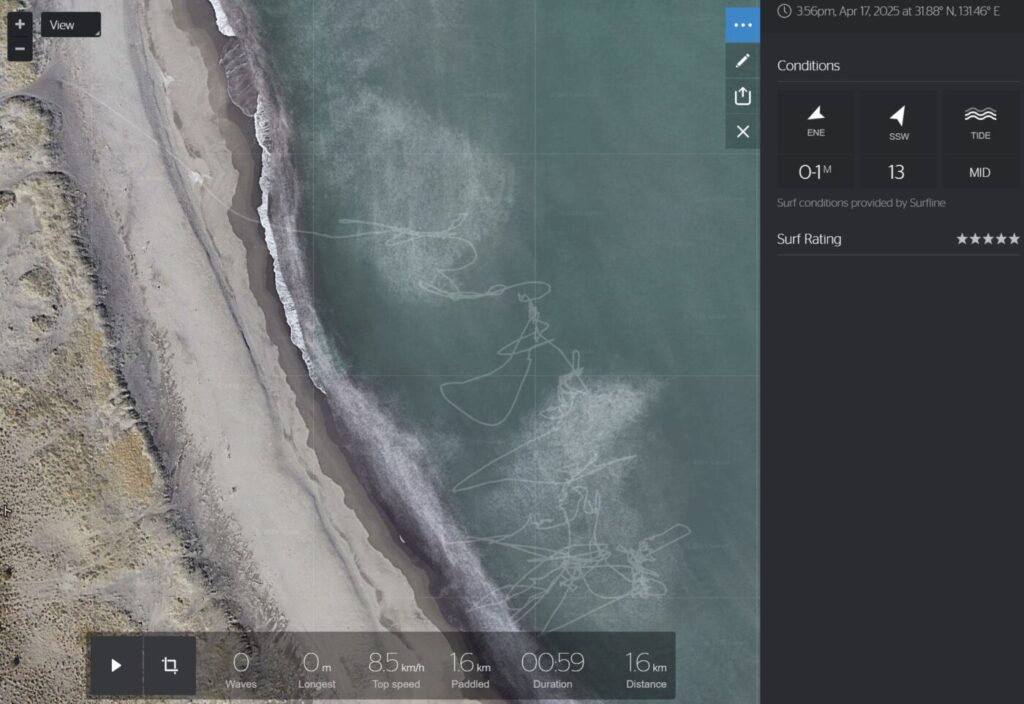Open the View dropdown
This screenshot has height=704, width=1024.
(70, 25)
